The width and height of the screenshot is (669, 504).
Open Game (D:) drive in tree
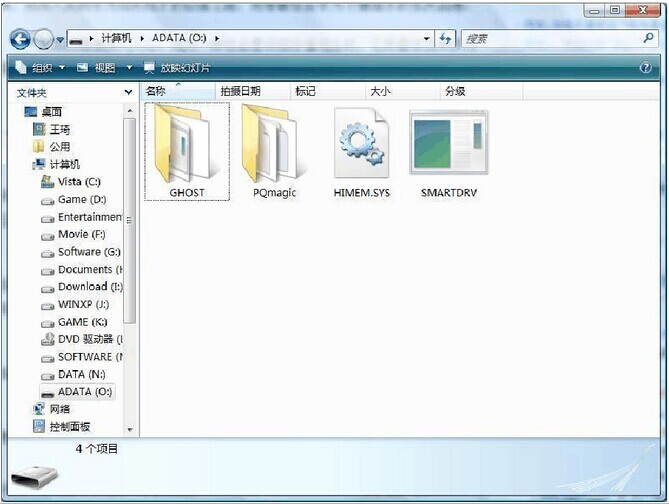click(x=82, y=199)
